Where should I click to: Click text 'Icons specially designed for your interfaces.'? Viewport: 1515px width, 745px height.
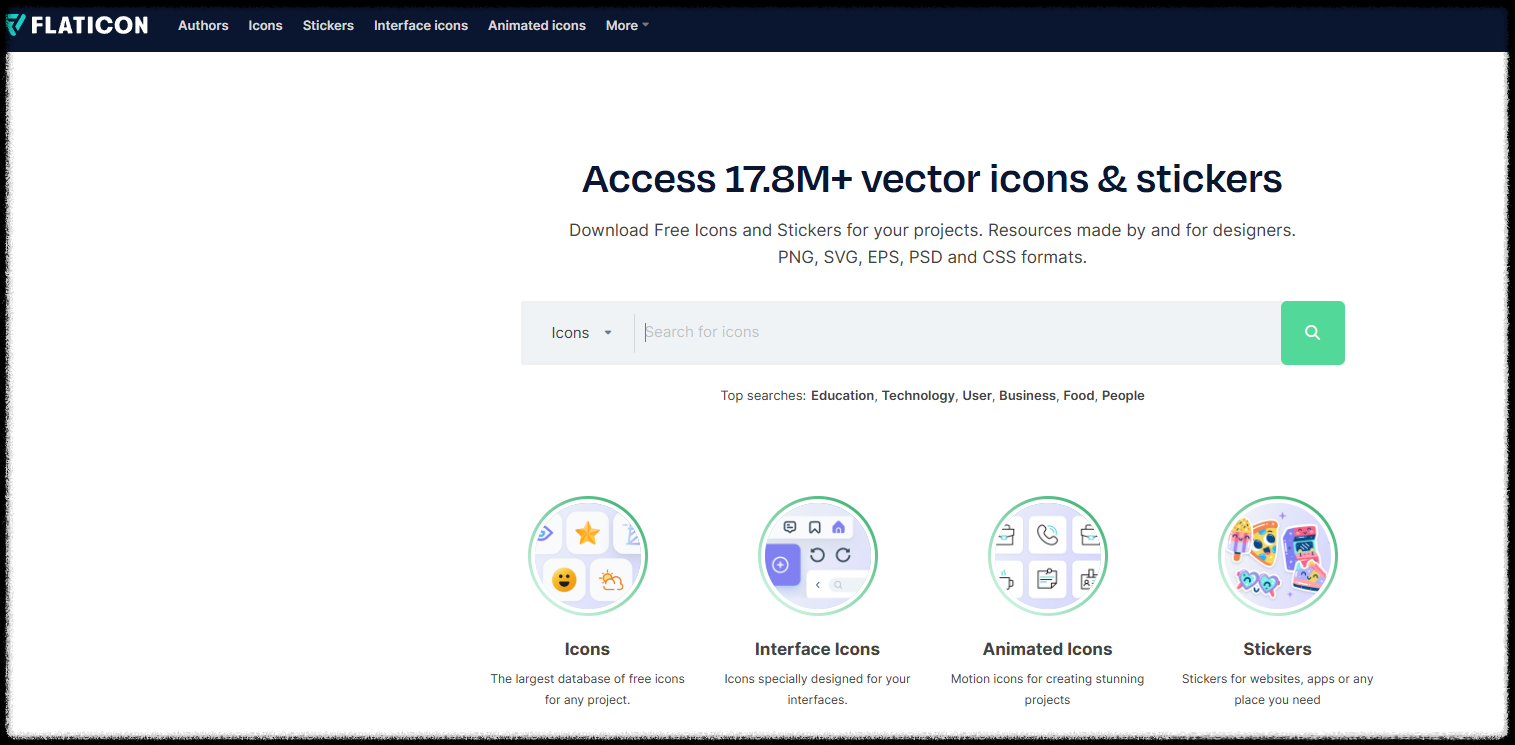(x=817, y=689)
